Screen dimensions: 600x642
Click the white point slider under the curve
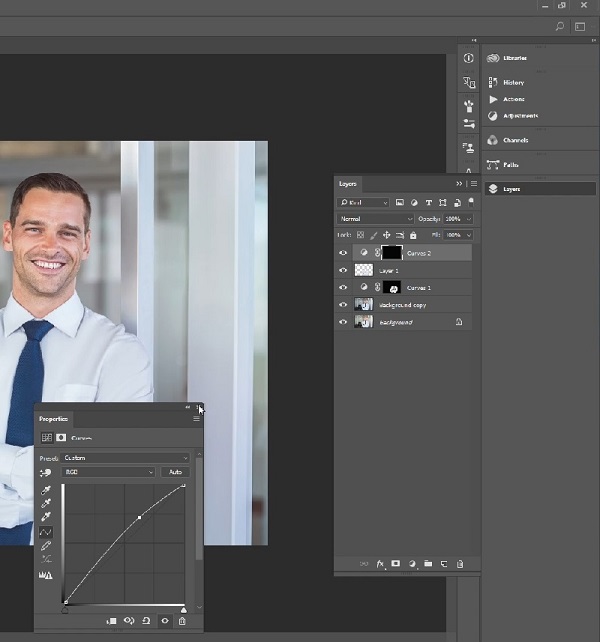pyautogui.click(x=183, y=608)
